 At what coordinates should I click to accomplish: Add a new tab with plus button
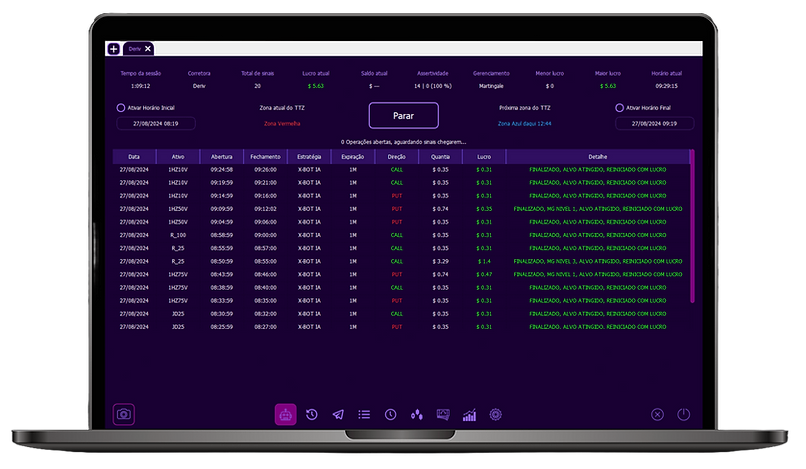point(113,48)
